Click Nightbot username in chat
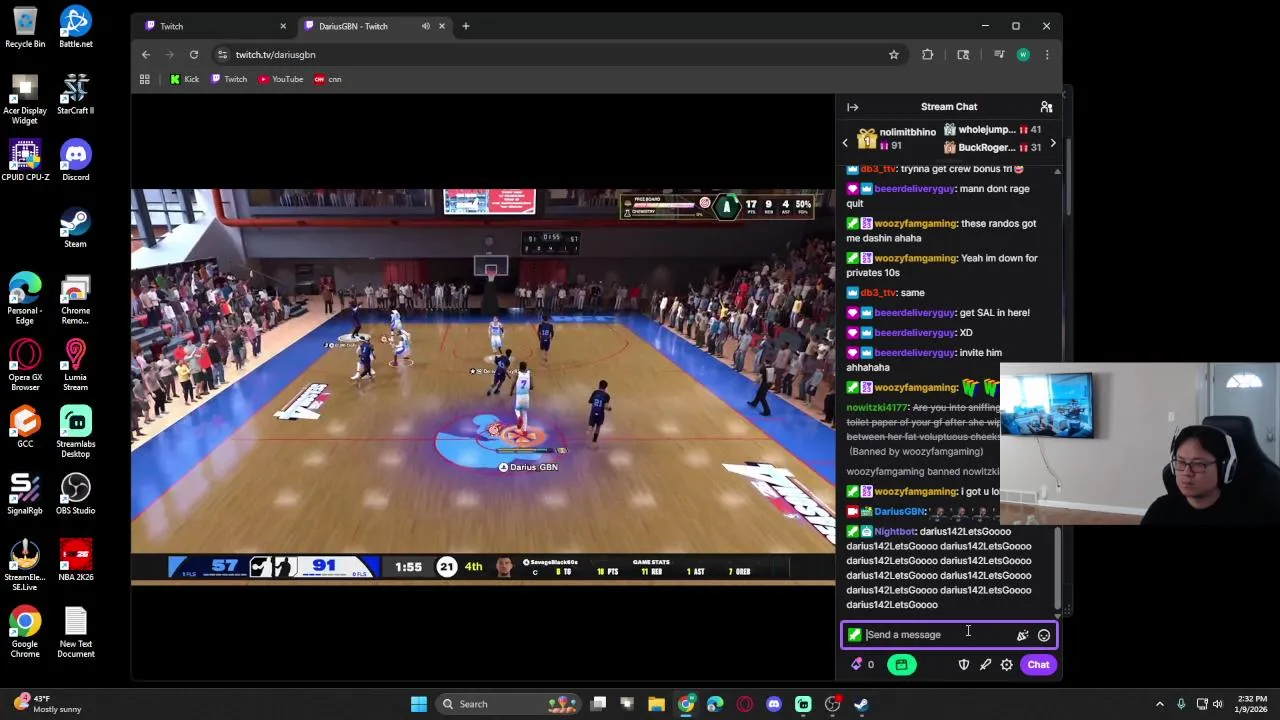 point(894,532)
